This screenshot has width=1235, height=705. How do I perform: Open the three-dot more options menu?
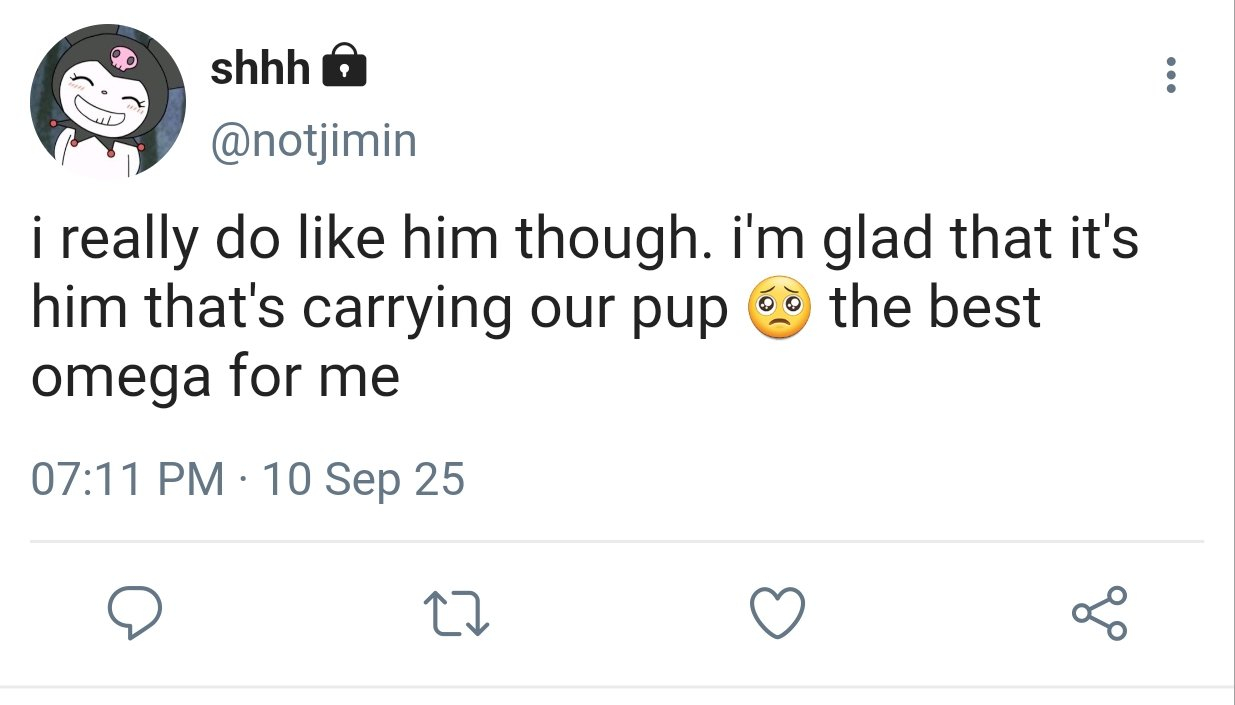click(1171, 76)
